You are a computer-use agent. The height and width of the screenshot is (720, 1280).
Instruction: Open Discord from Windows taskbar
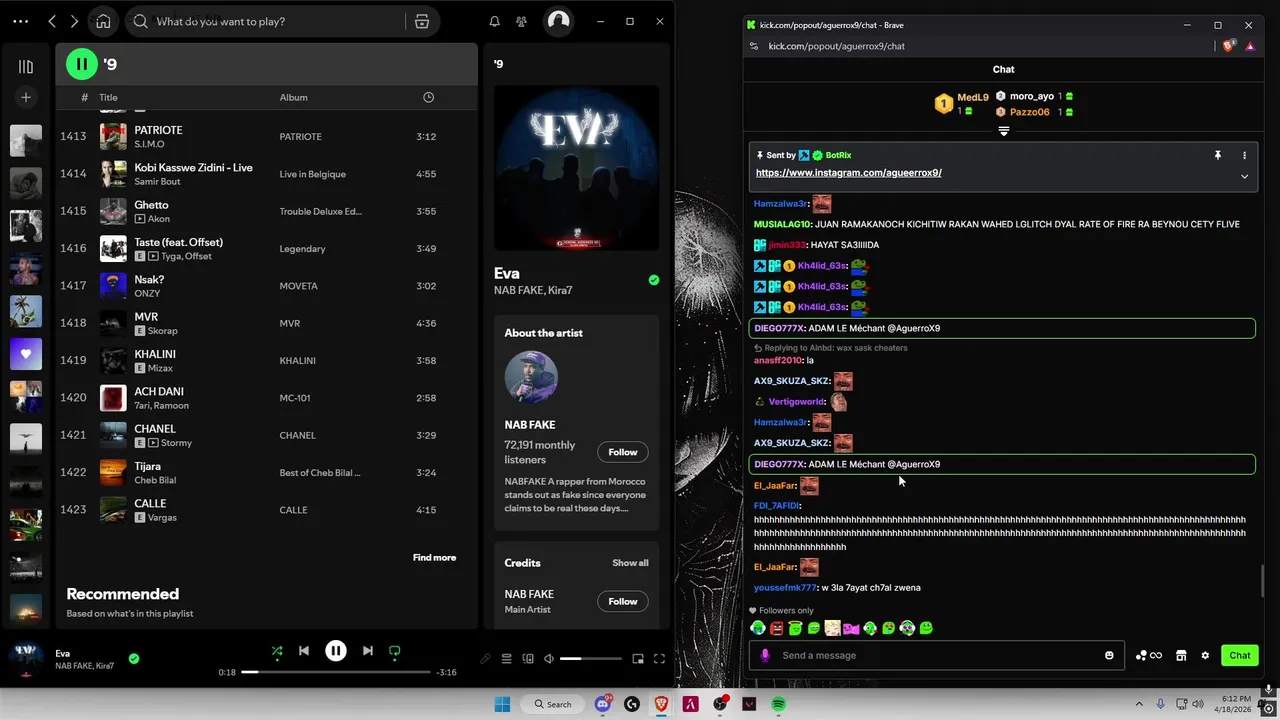pyautogui.click(x=603, y=704)
